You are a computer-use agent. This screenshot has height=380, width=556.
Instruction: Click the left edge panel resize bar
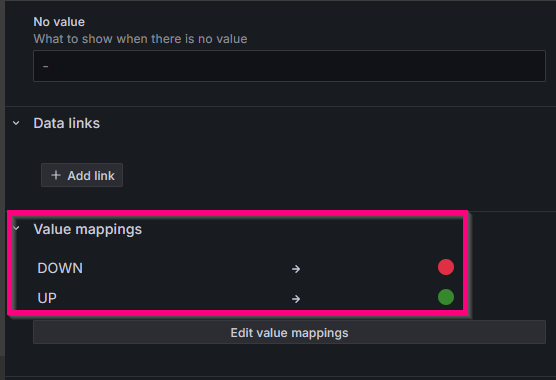point(2,177)
